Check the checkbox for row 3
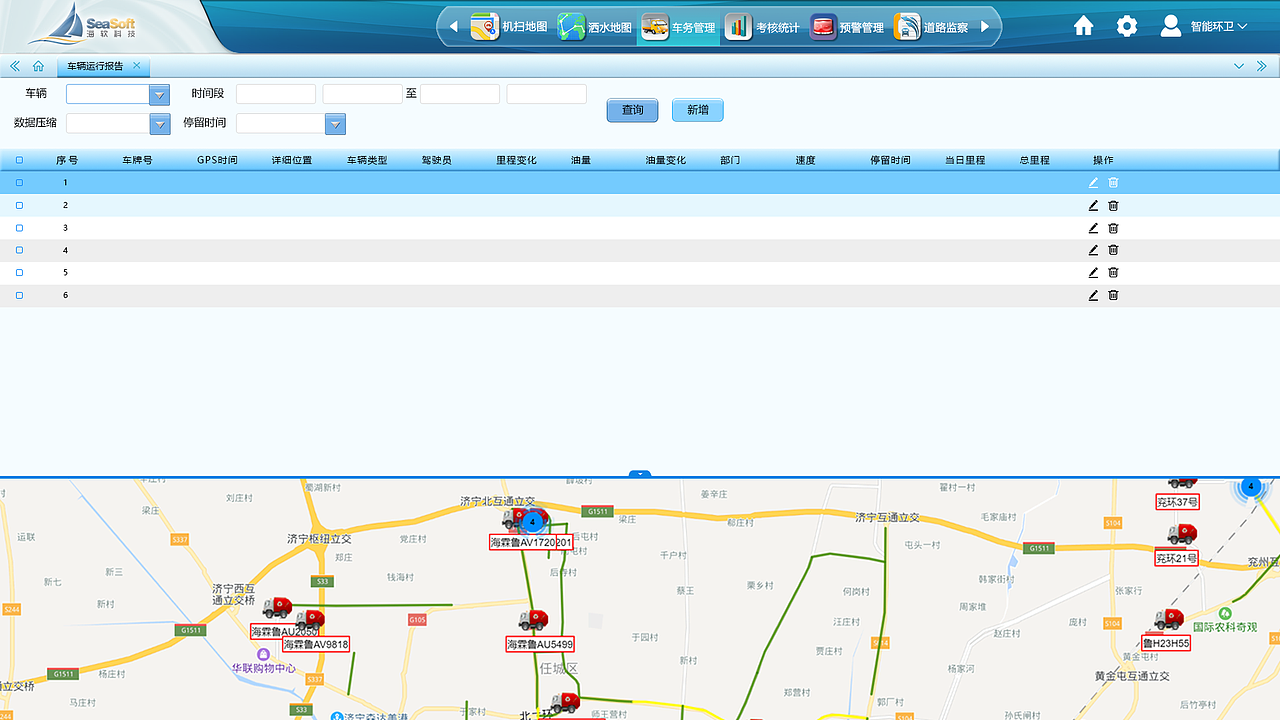This screenshot has width=1280, height=720. pyautogui.click(x=19, y=228)
